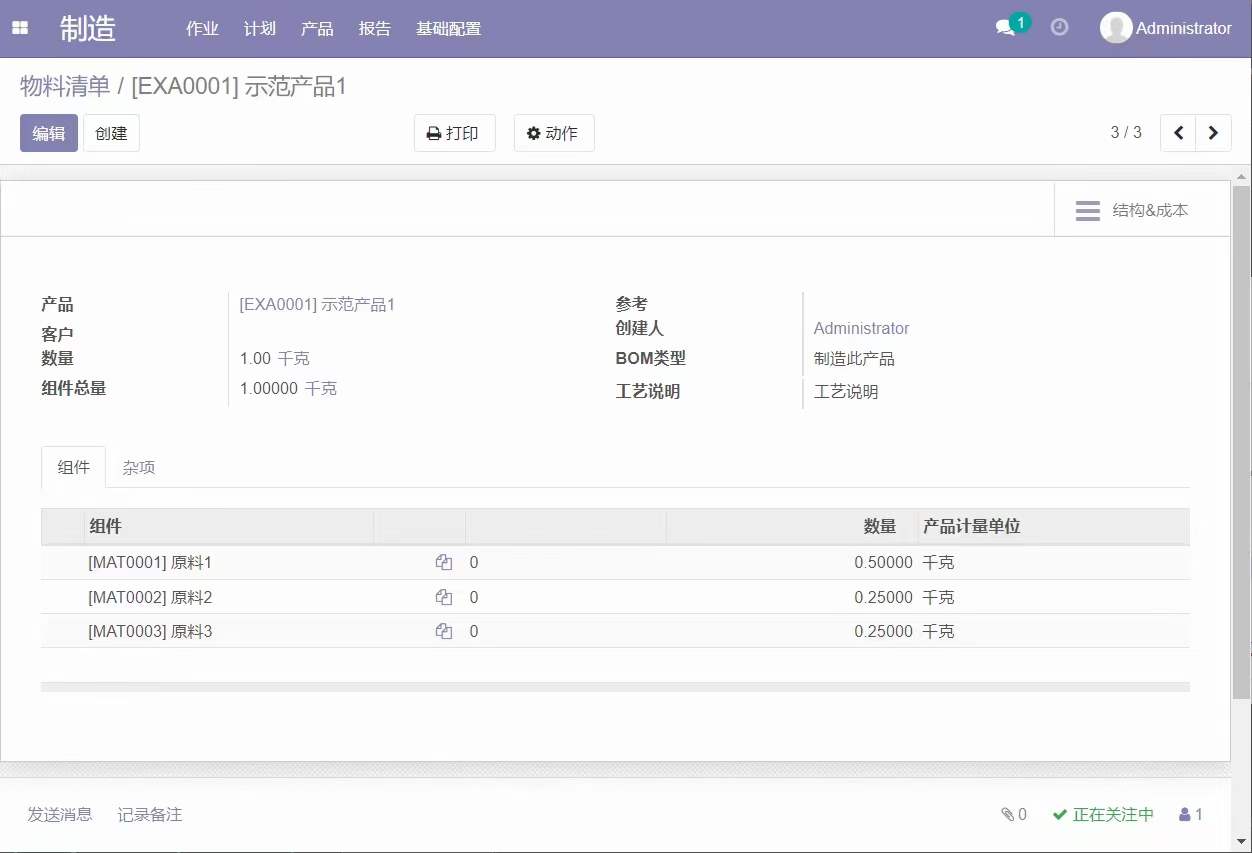This screenshot has height=853, width=1252.
Task: Click copy icon in MAT0003 row
Action: click(x=444, y=632)
